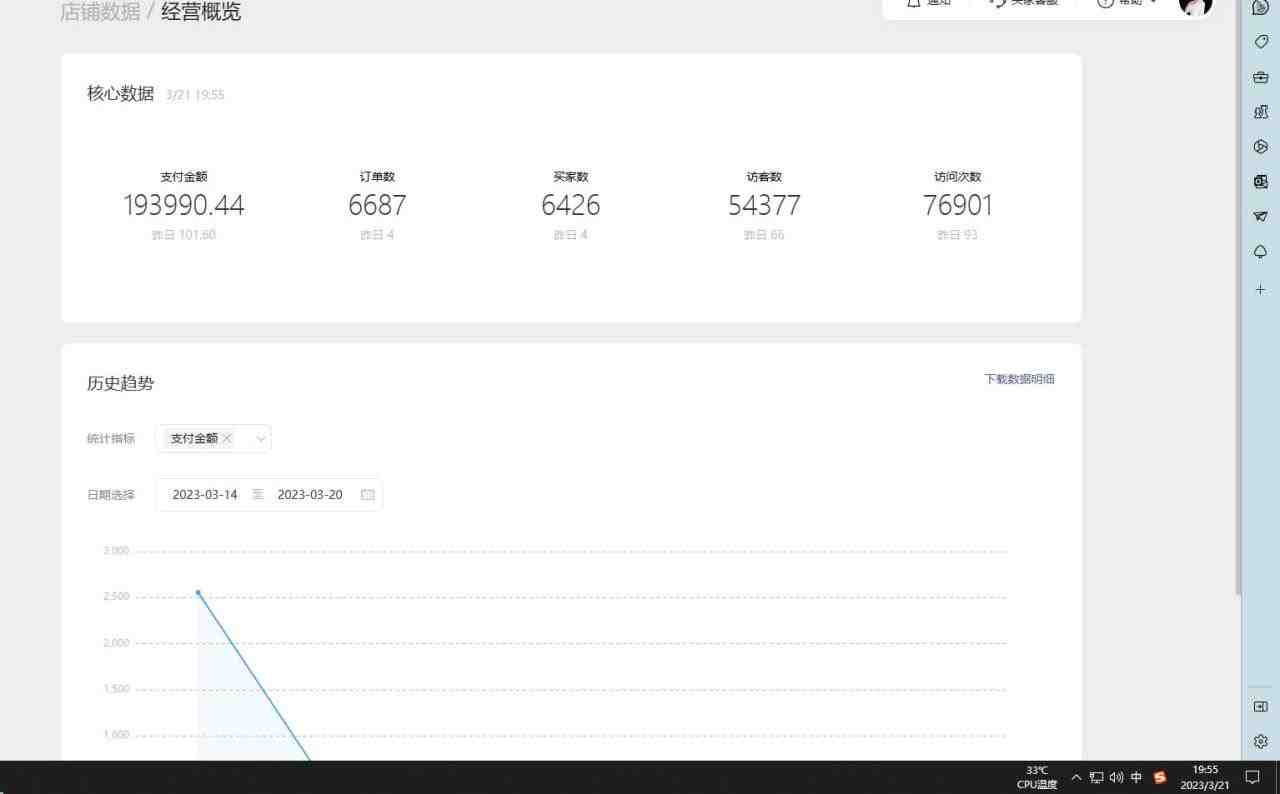
Task: Open sidebar settings gear icon
Action: pyautogui.click(x=1260, y=741)
